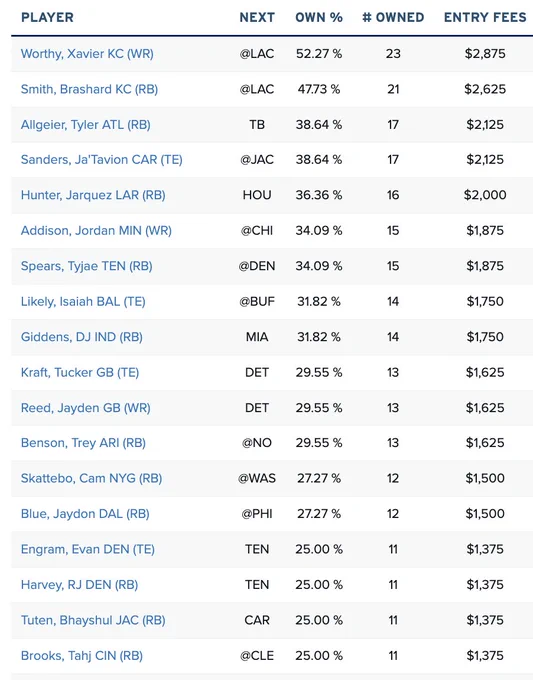Open Brashard Smith player link
The height and width of the screenshot is (680, 533).
[89, 89]
